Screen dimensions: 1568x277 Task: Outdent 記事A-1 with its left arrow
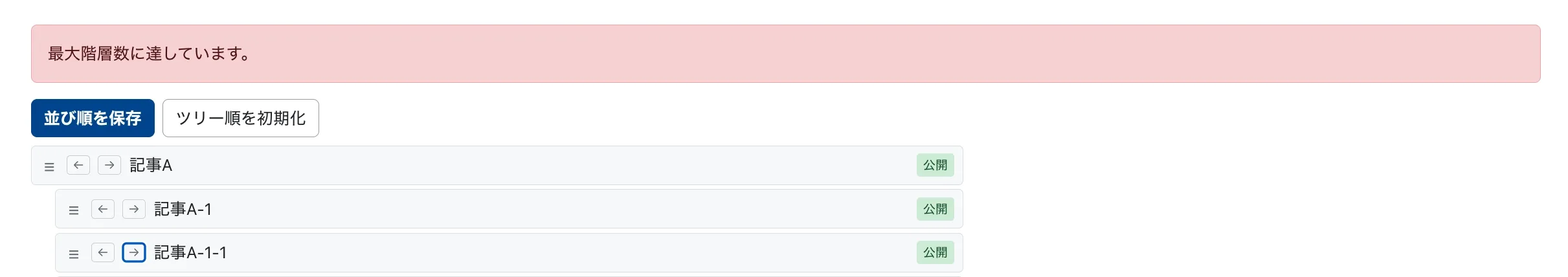click(103, 209)
